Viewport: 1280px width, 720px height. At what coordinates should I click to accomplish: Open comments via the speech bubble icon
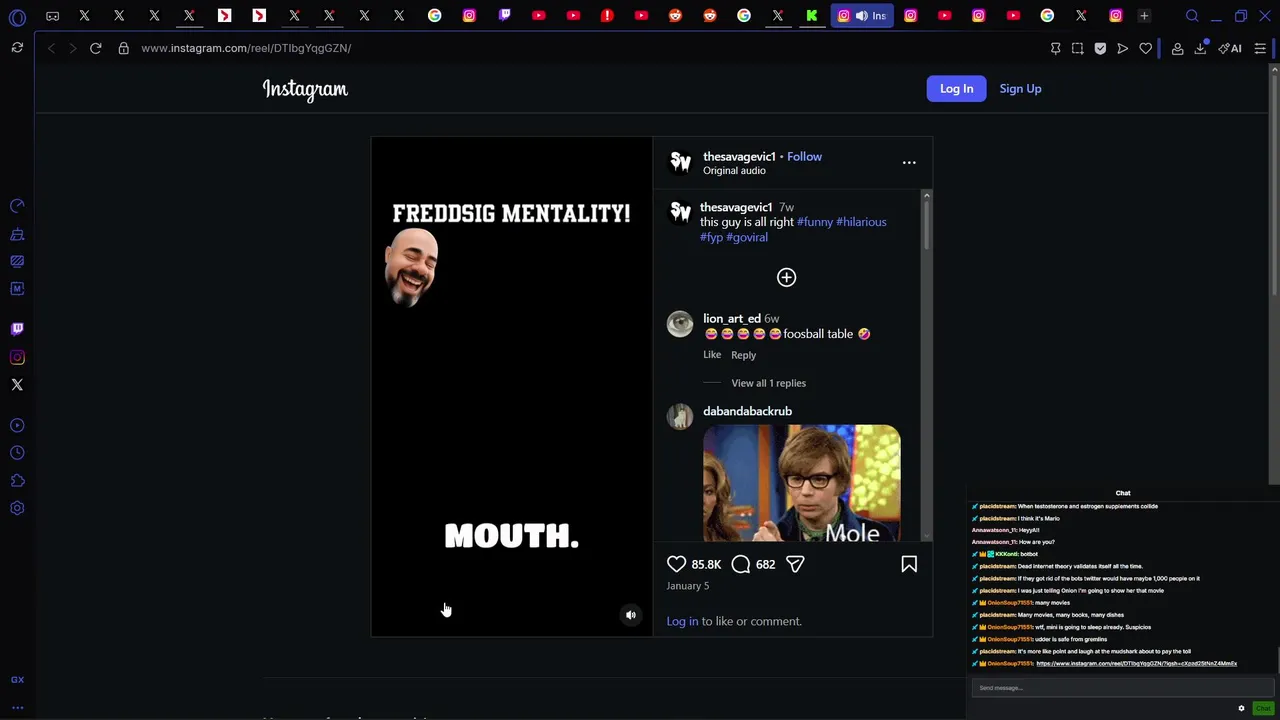(741, 564)
